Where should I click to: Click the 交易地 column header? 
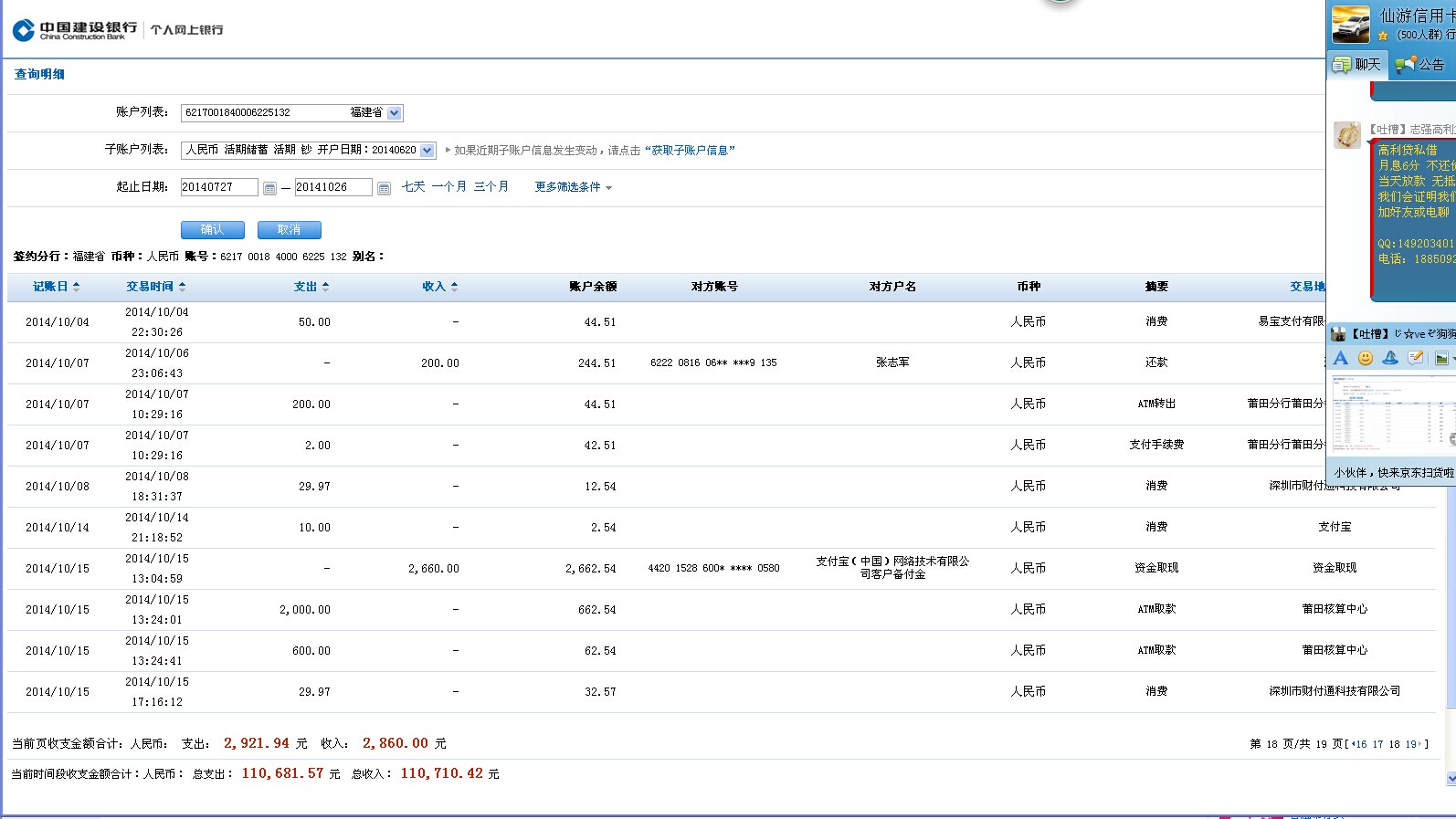[1307, 287]
